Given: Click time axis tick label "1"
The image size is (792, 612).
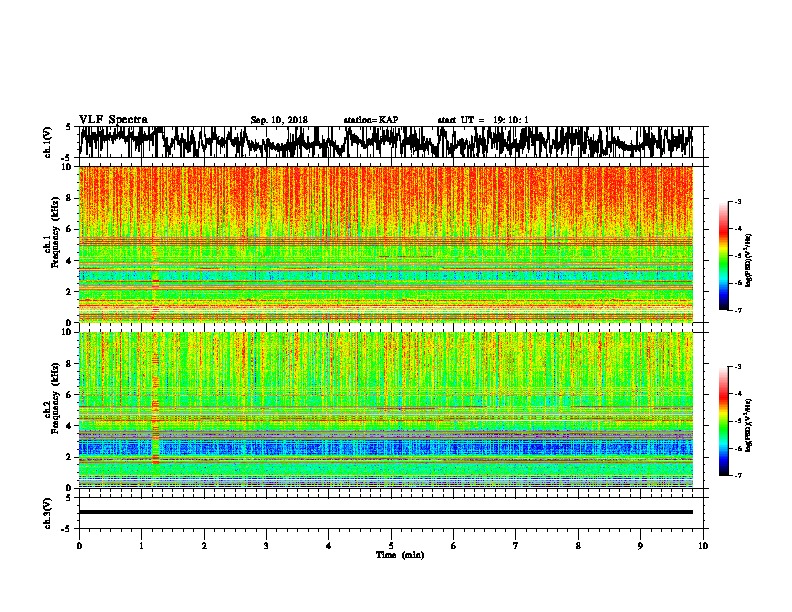Looking at the screenshot, I should (x=141, y=546).
